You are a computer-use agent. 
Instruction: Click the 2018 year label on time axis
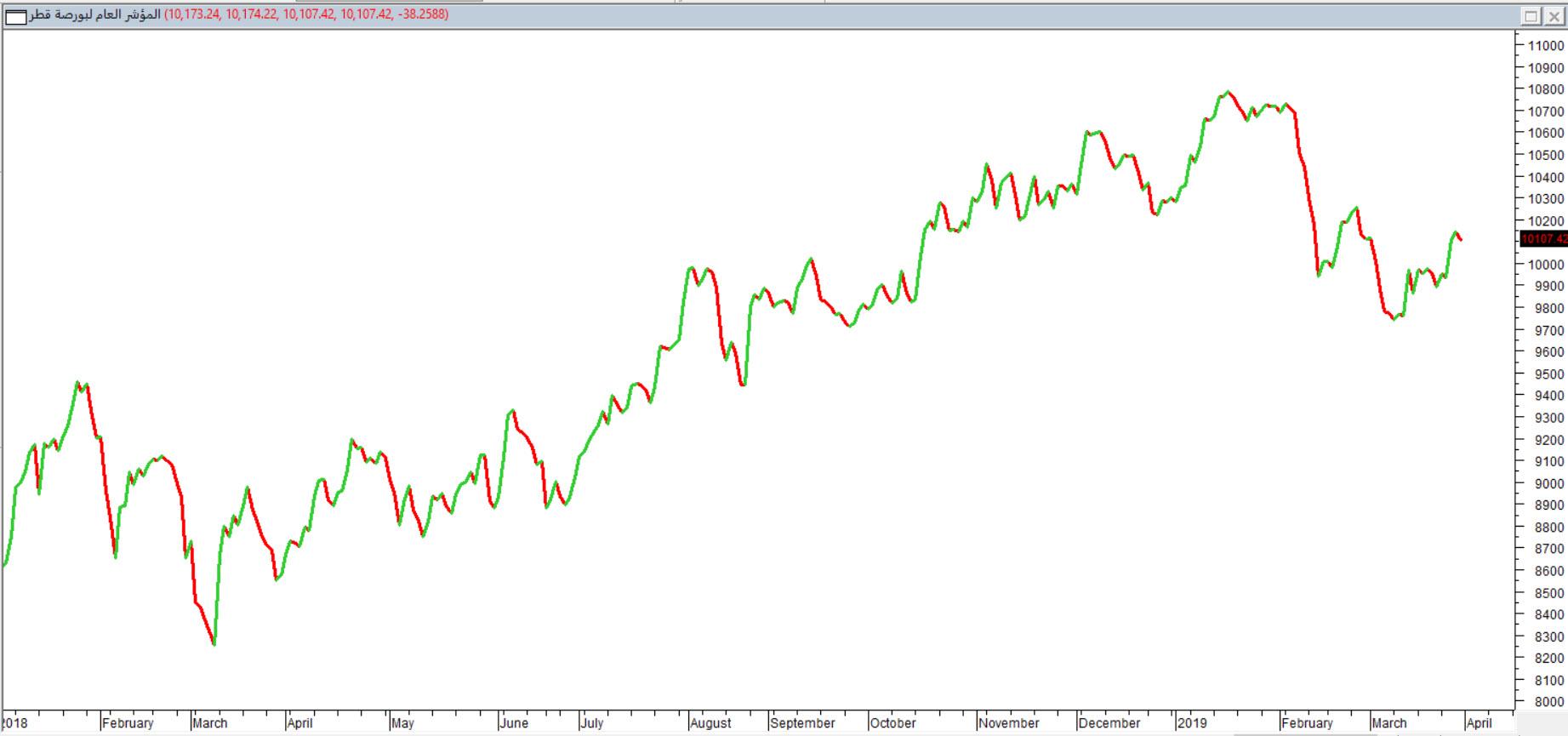pyautogui.click(x=15, y=723)
